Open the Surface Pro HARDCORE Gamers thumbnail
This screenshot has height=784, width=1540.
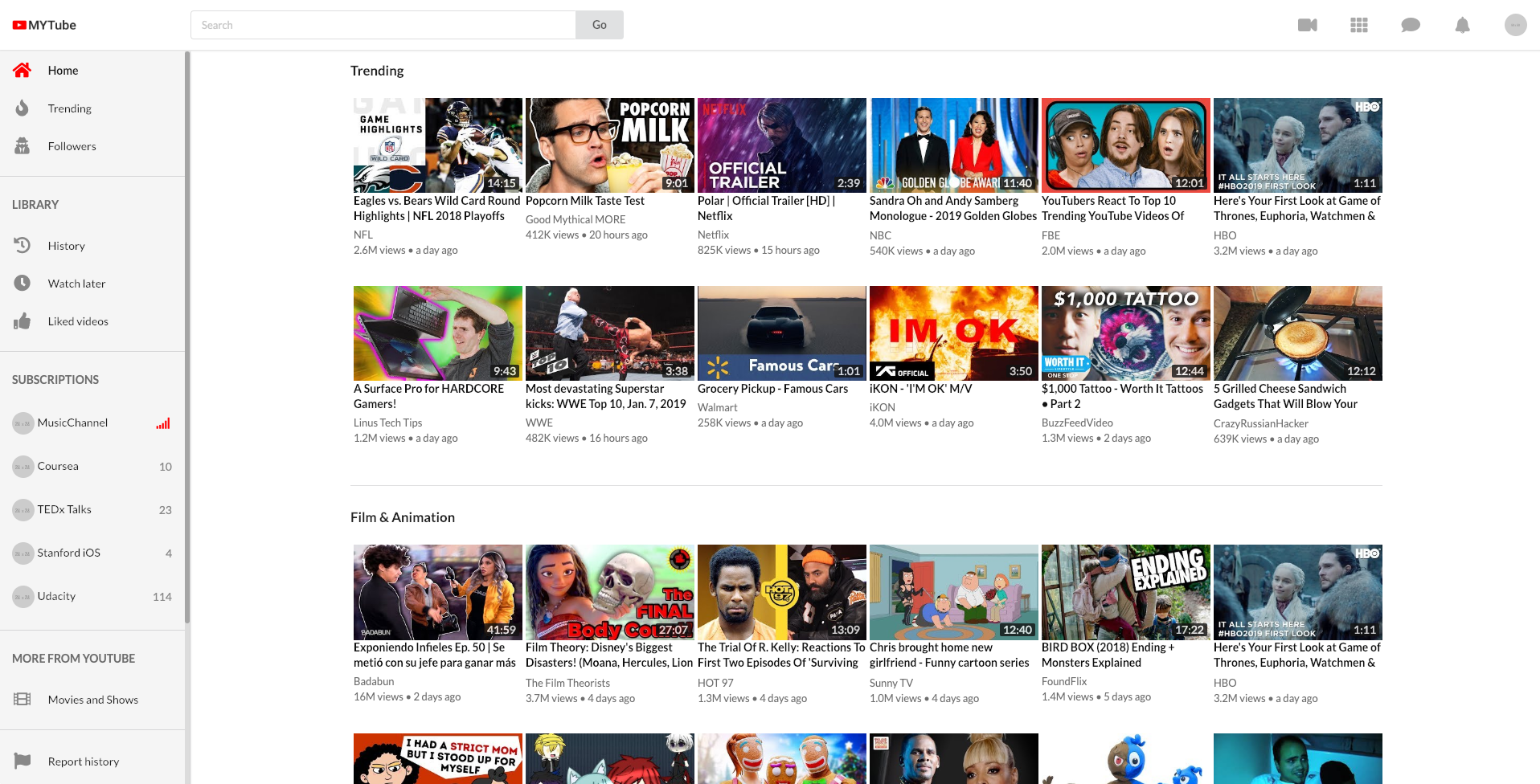pos(438,333)
